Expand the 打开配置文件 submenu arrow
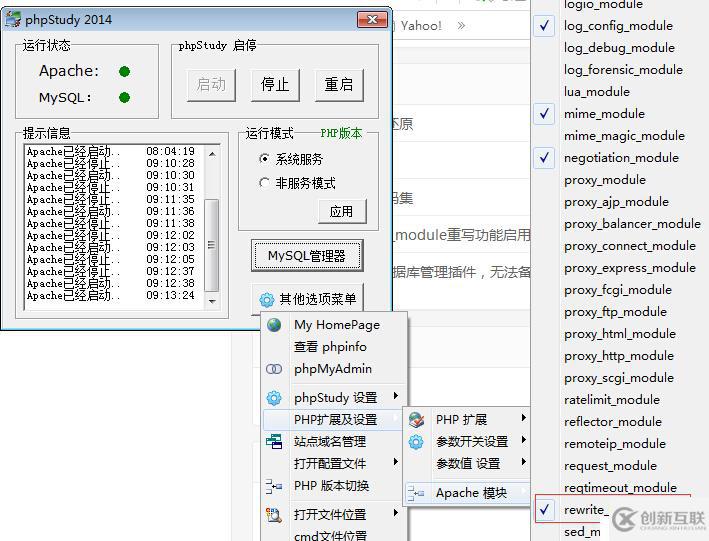The height and width of the screenshot is (541, 709). (x=396, y=461)
